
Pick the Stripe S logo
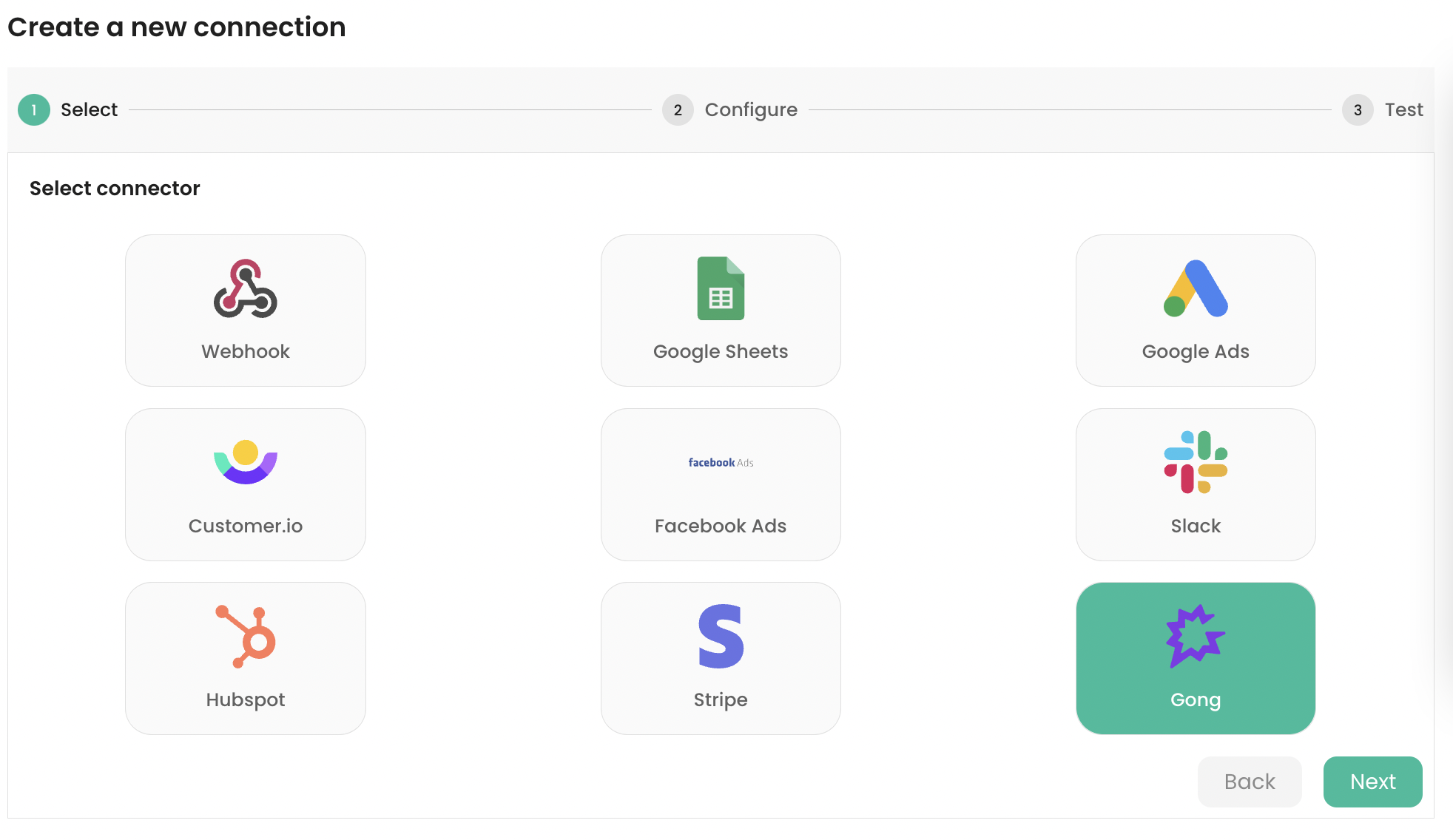(x=720, y=636)
